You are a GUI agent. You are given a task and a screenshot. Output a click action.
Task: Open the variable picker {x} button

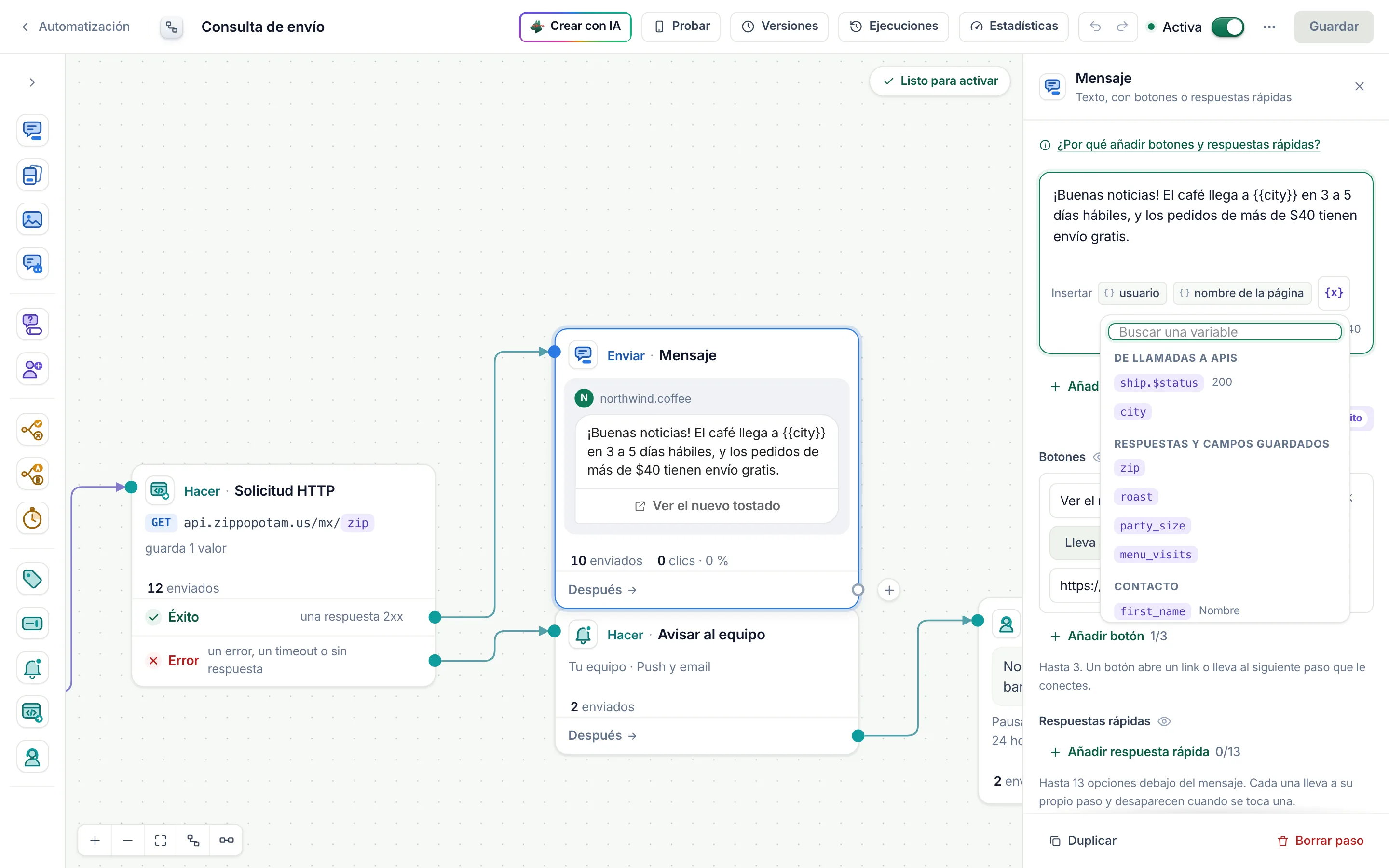pos(1334,293)
